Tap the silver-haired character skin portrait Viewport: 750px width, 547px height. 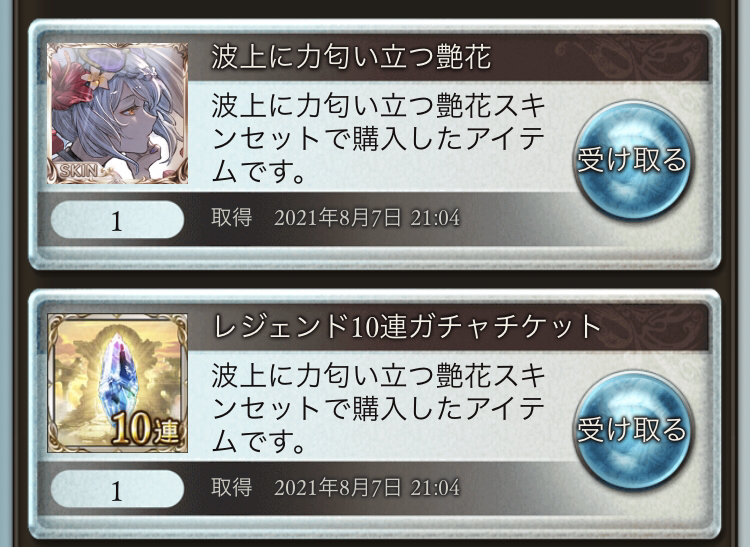(118, 113)
